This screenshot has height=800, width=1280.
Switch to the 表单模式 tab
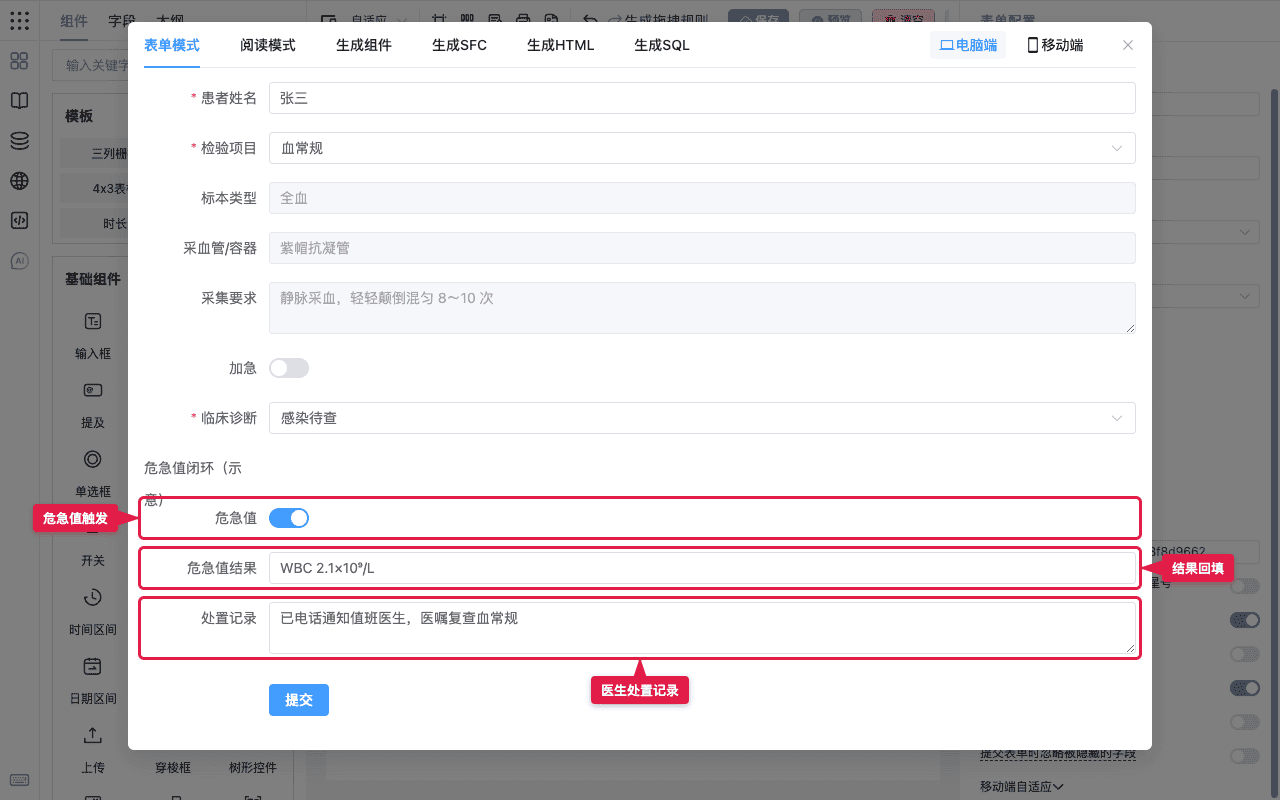tap(172, 45)
